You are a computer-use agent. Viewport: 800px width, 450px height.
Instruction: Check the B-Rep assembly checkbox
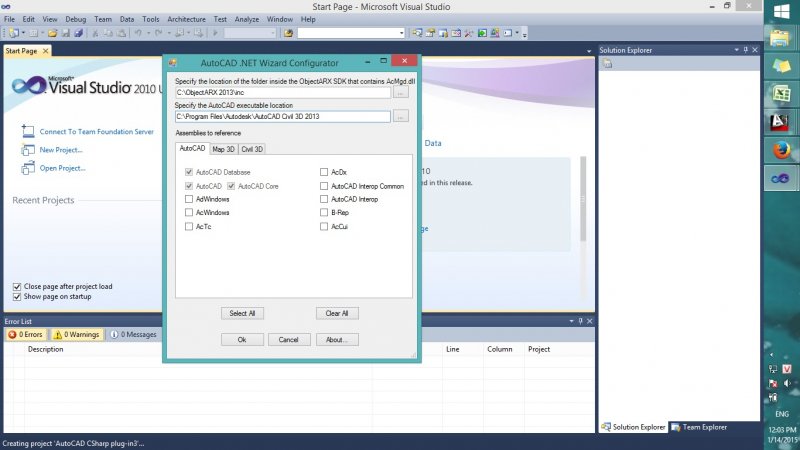(324, 212)
